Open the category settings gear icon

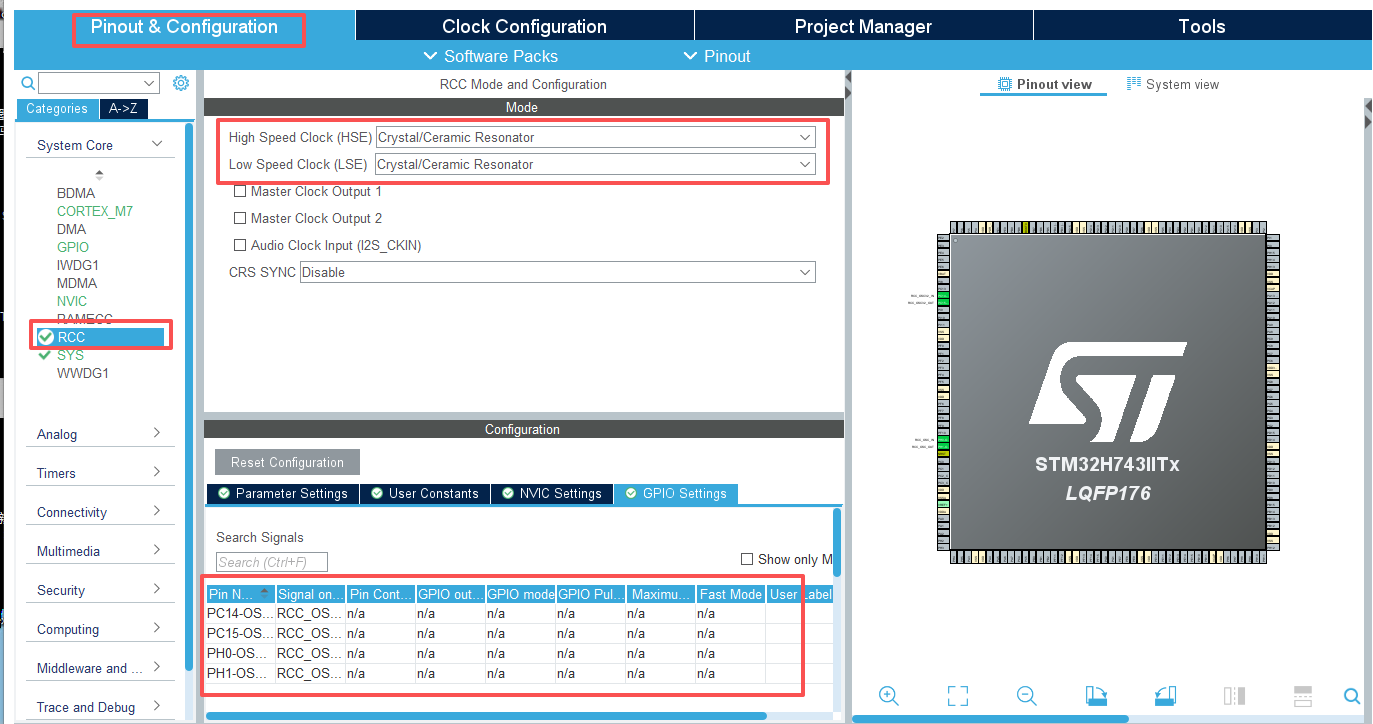[181, 83]
